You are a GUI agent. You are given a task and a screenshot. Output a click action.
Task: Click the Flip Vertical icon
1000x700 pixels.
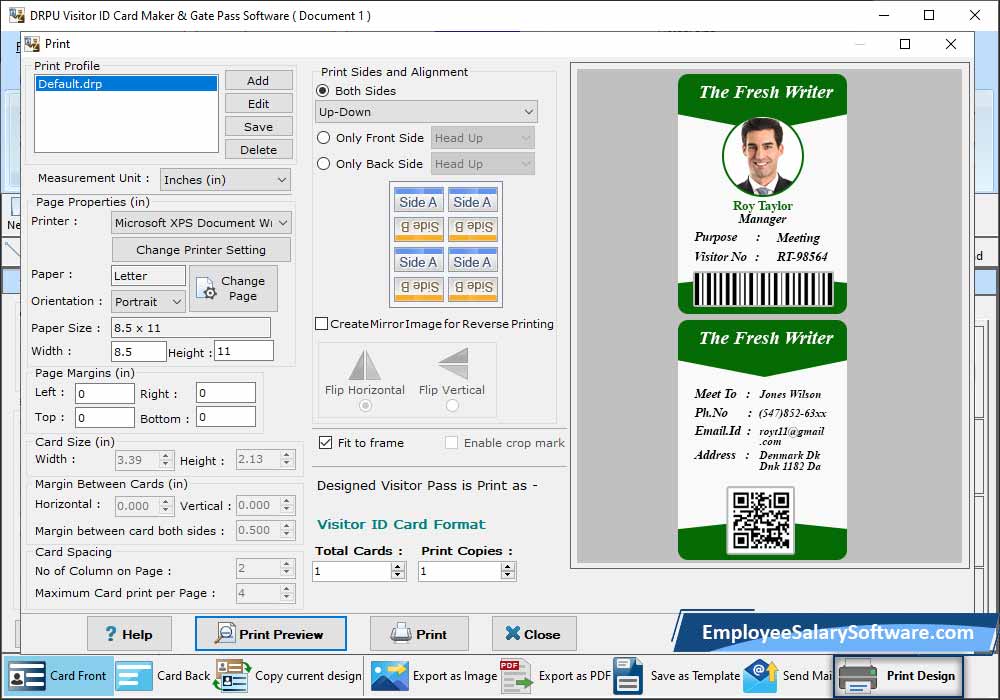453,363
